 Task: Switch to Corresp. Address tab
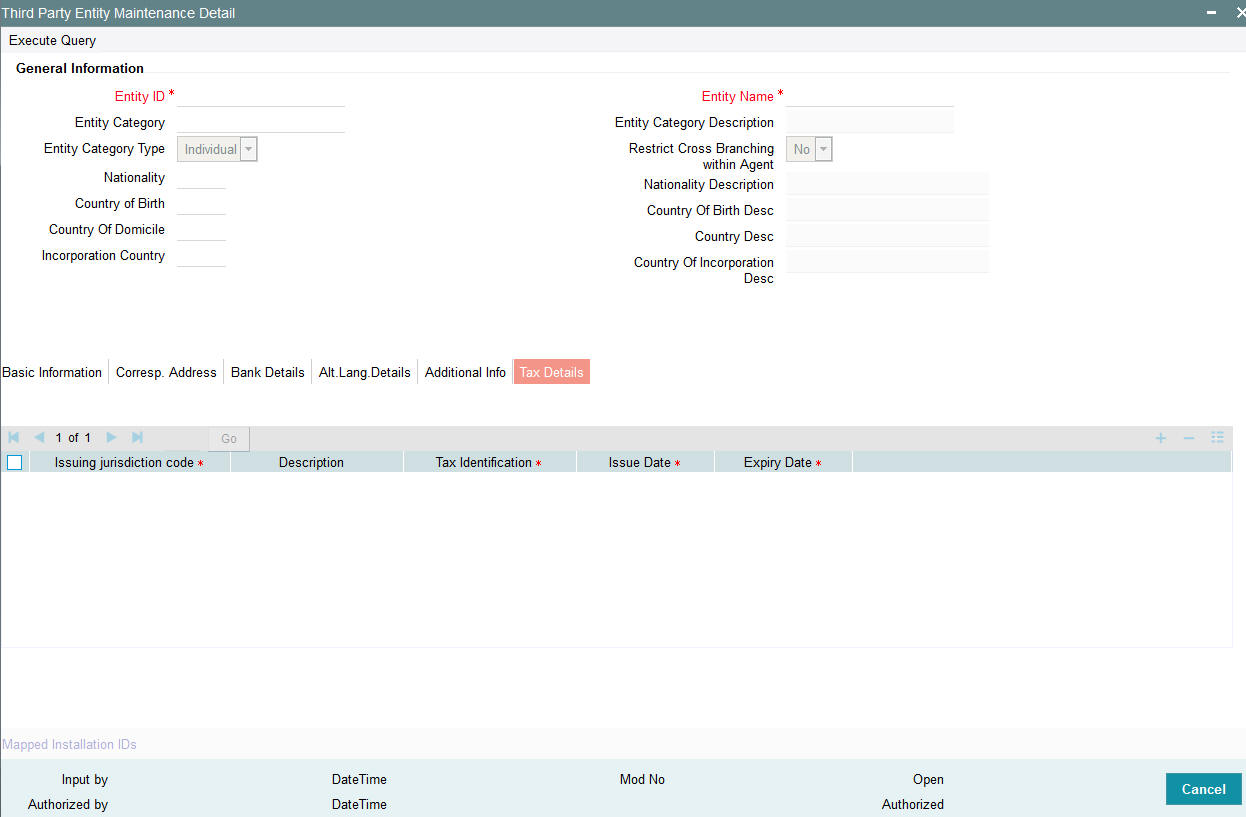166,372
